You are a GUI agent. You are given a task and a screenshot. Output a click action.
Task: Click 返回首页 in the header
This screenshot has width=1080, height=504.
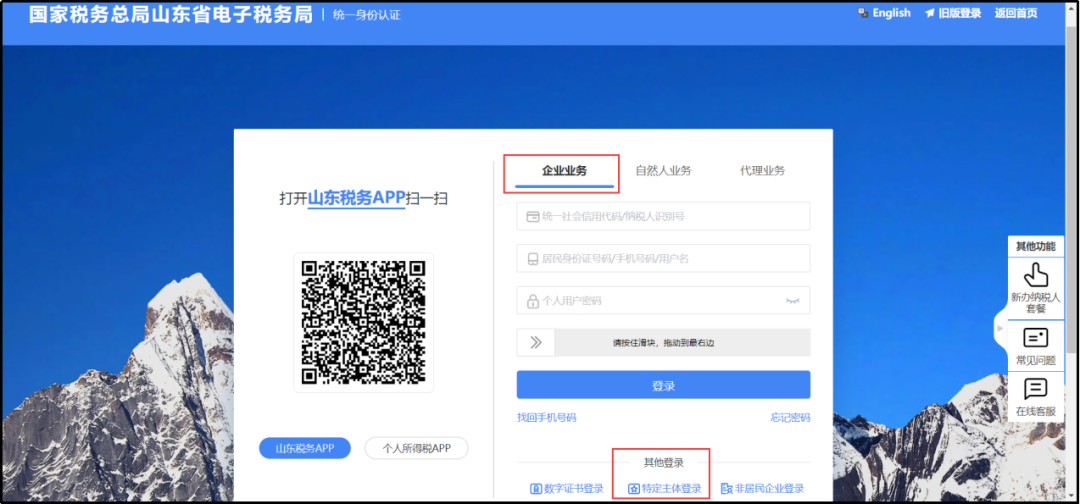pyautogui.click(x=1016, y=13)
